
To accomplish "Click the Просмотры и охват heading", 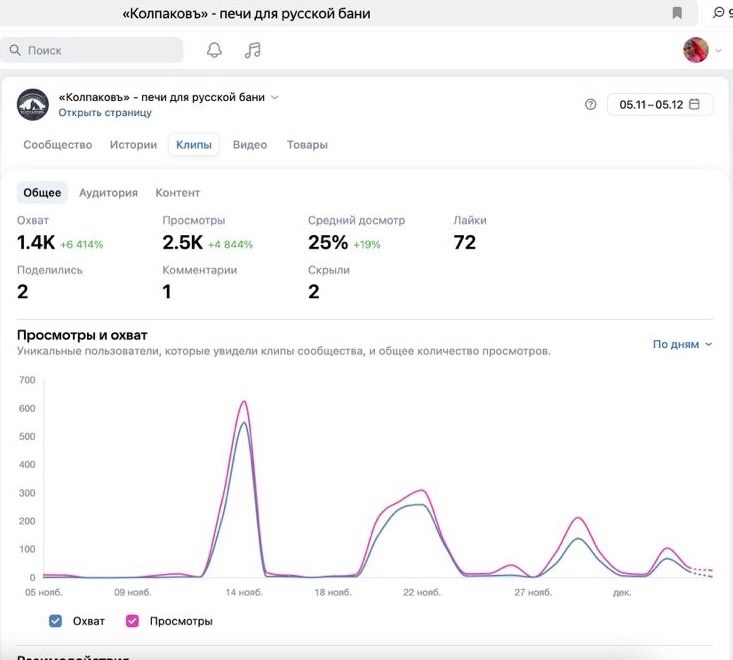I will [x=82, y=335].
